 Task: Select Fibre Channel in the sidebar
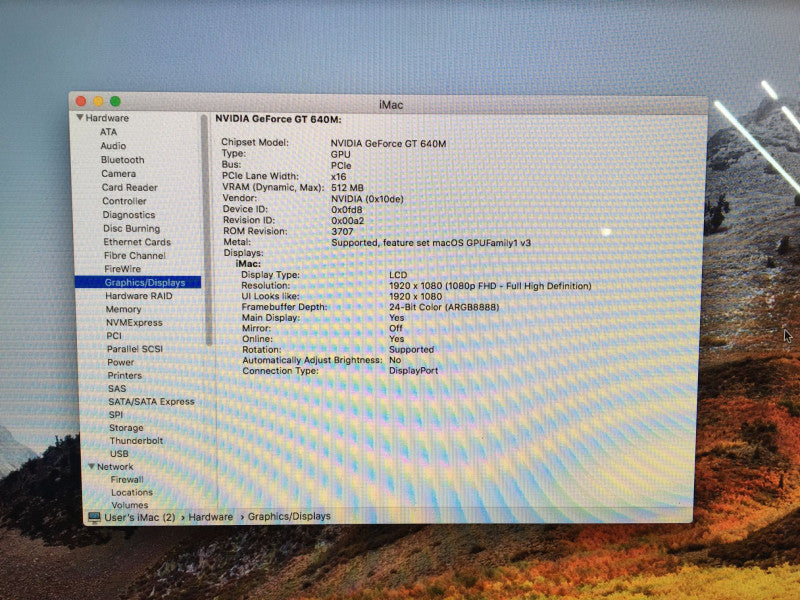(135, 256)
